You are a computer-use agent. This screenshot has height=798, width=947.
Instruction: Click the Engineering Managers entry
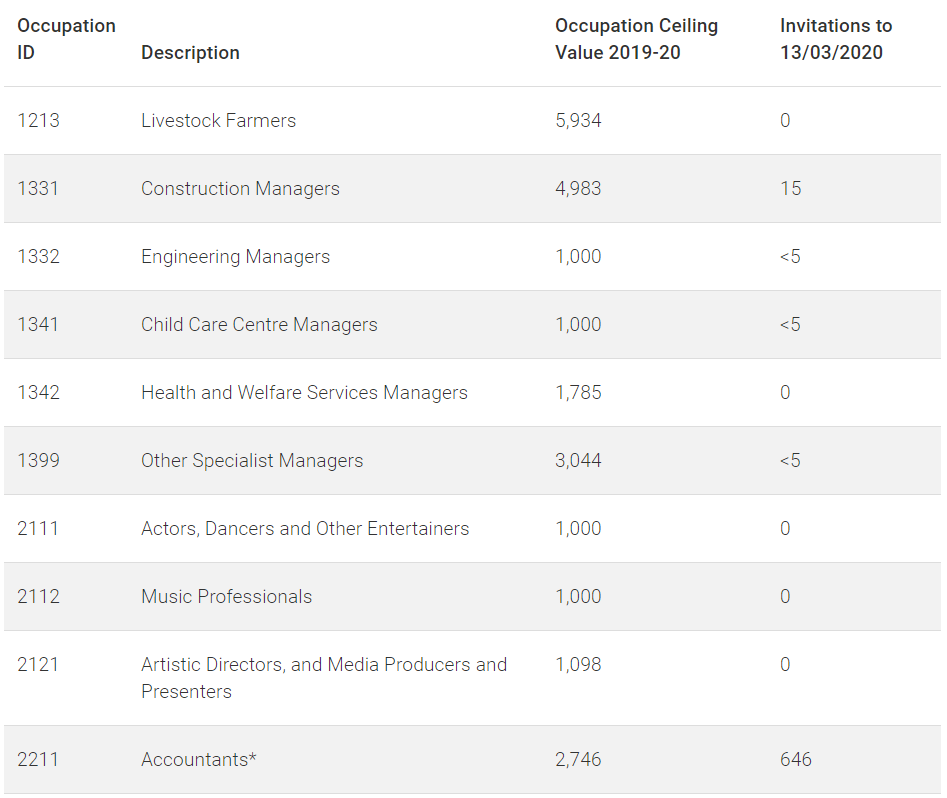236,256
